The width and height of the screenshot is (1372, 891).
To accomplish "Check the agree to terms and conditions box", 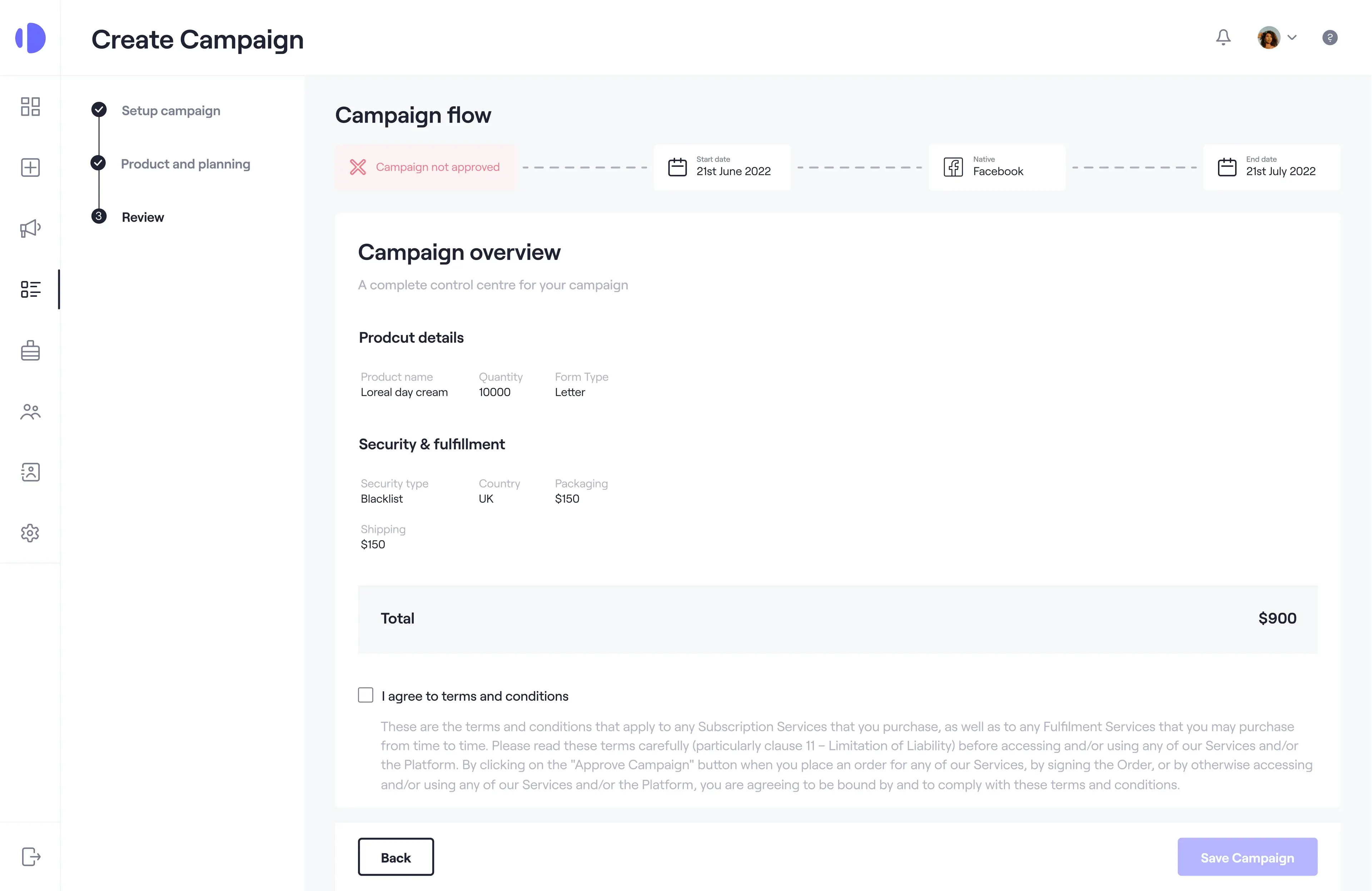I will pos(366,695).
